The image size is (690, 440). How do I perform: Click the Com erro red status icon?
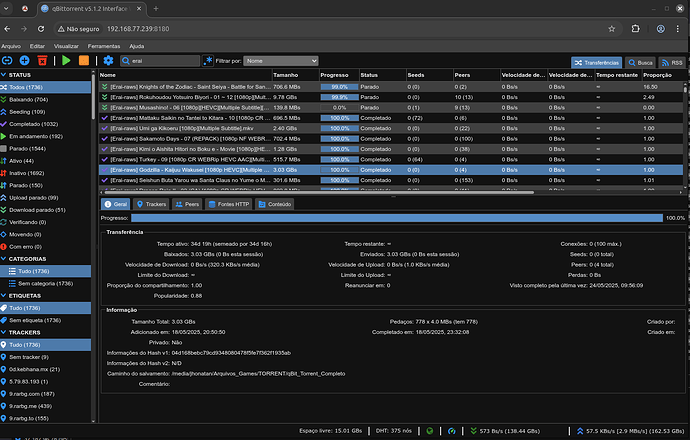4,247
